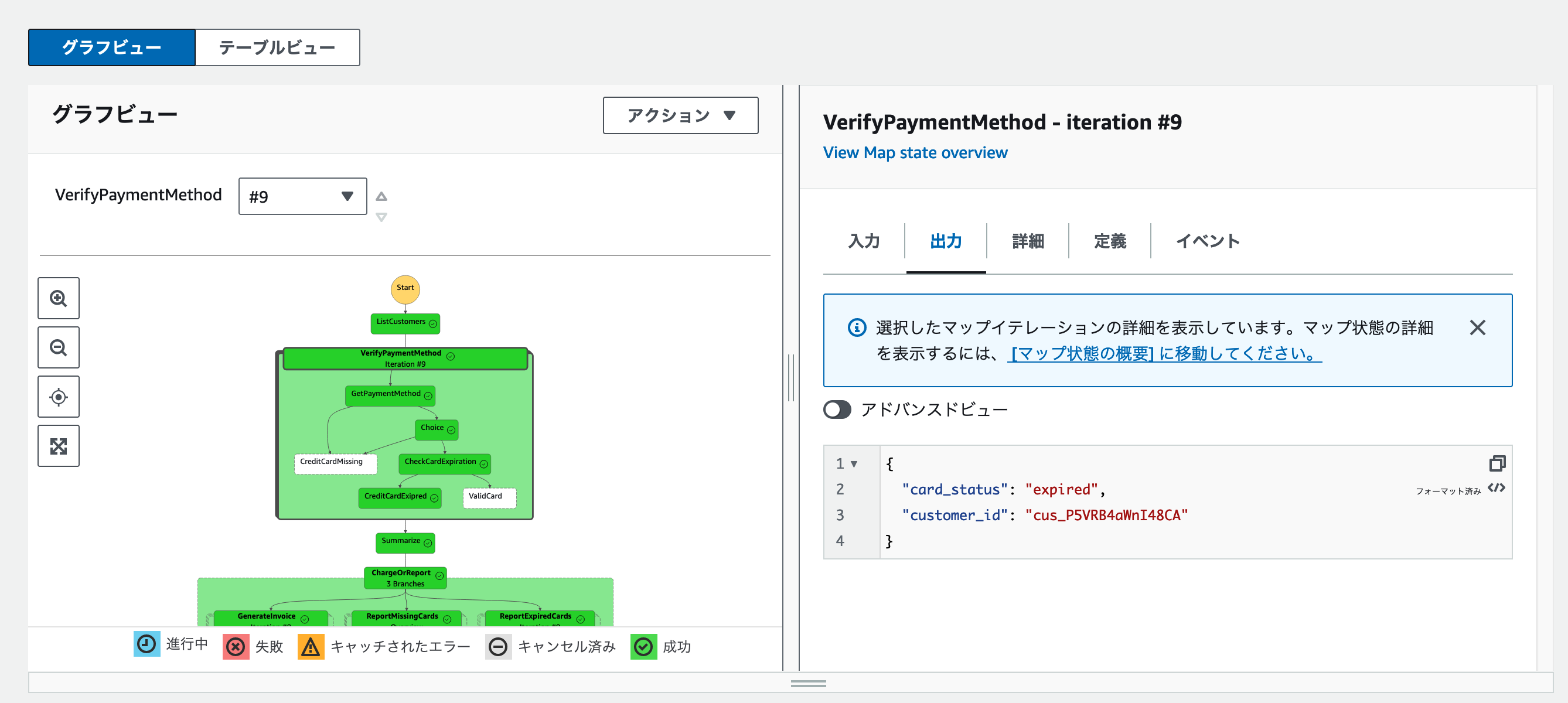Open the イベント tab
Screen dimensions: 1568x703
coord(1207,241)
